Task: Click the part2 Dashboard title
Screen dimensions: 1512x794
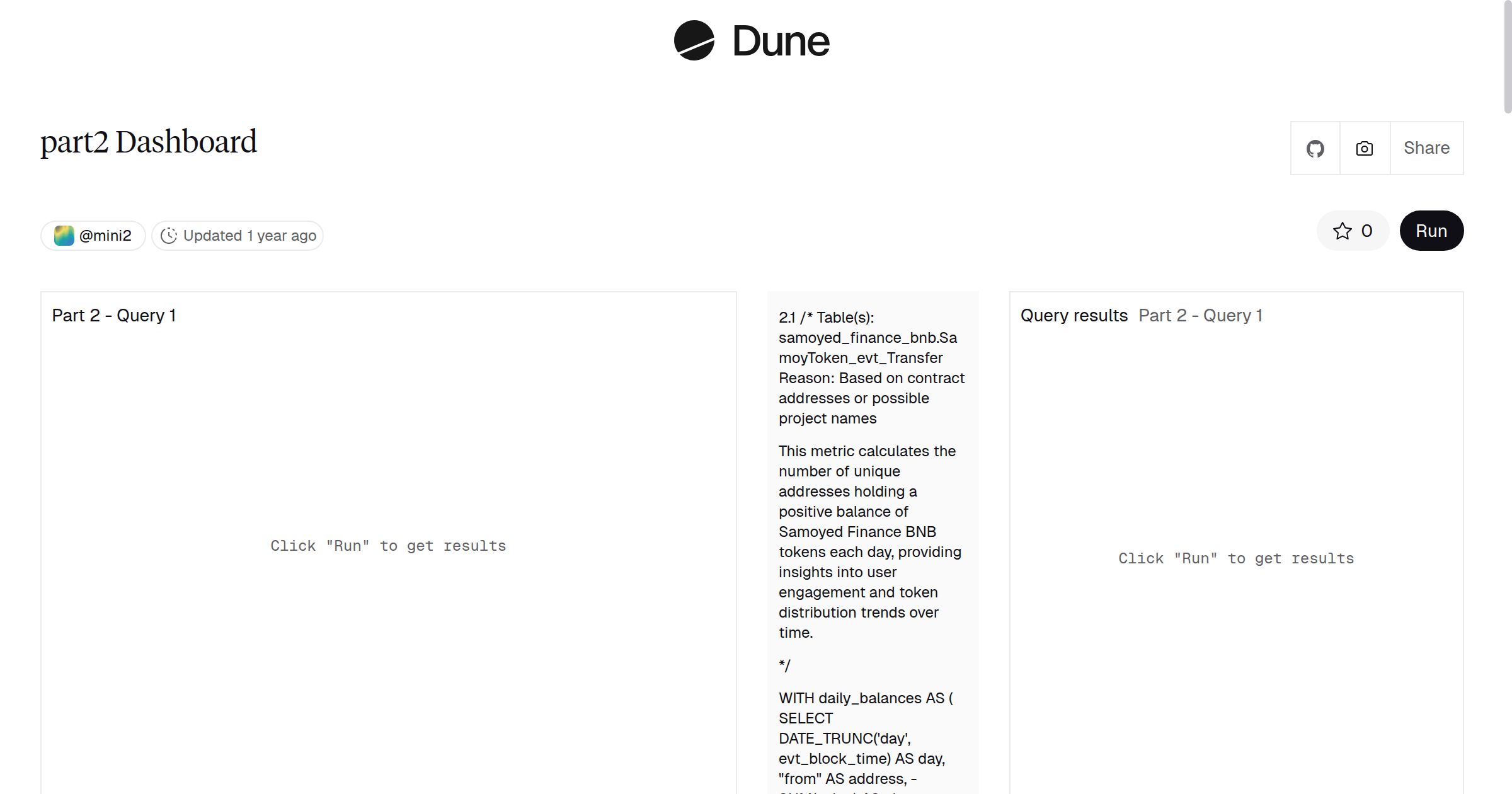Action: pyautogui.click(x=149, y=142)
